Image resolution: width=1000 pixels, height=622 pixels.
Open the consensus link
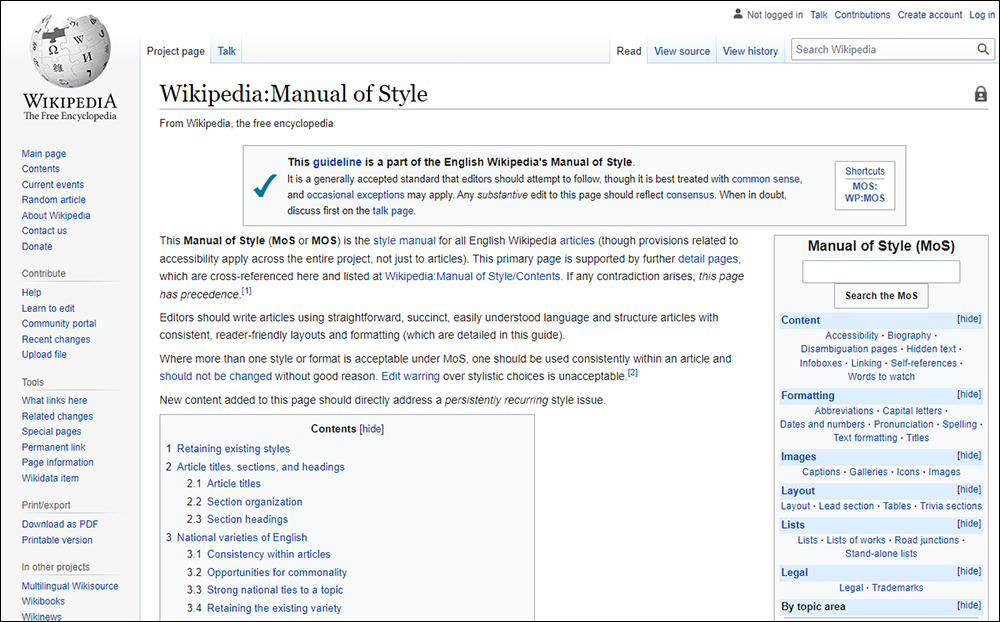point(690,195)
